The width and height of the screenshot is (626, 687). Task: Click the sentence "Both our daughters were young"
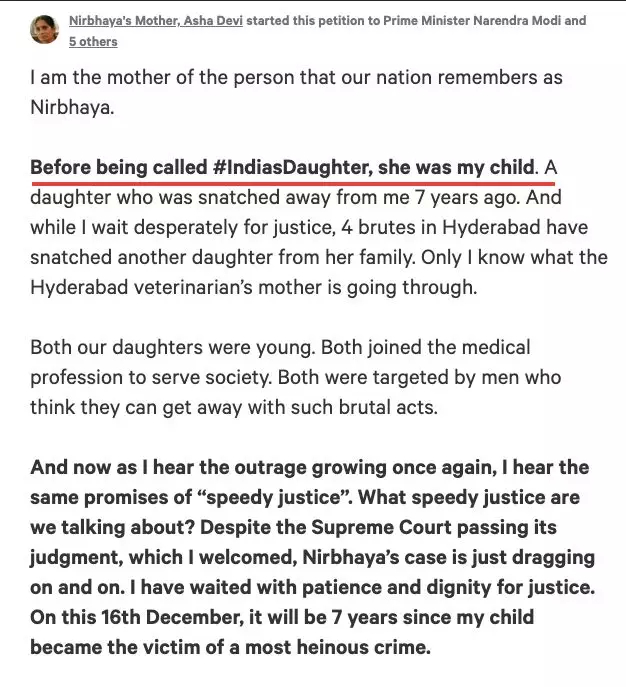pyautogui.click(x=173, y=348)
